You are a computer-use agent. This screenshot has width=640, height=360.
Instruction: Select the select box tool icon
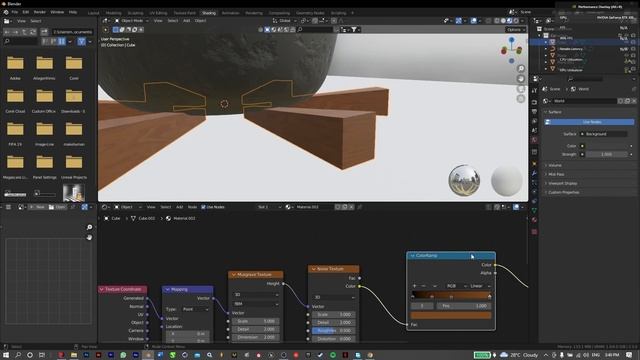[x=116, y=29]
